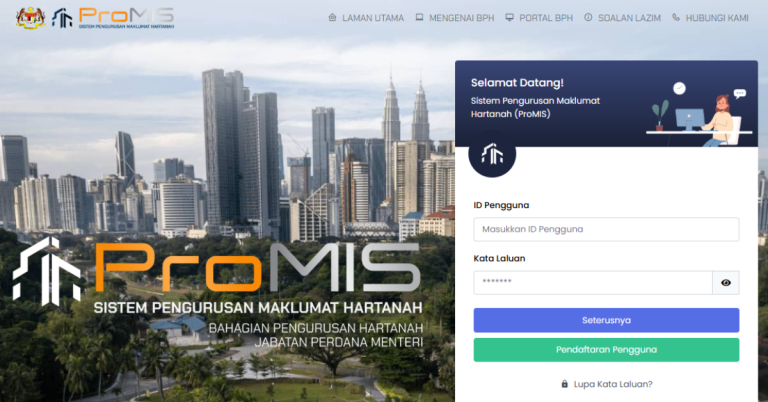Open the Mengenai BPH menu item

pyautogui.click(x=455, y=18)
